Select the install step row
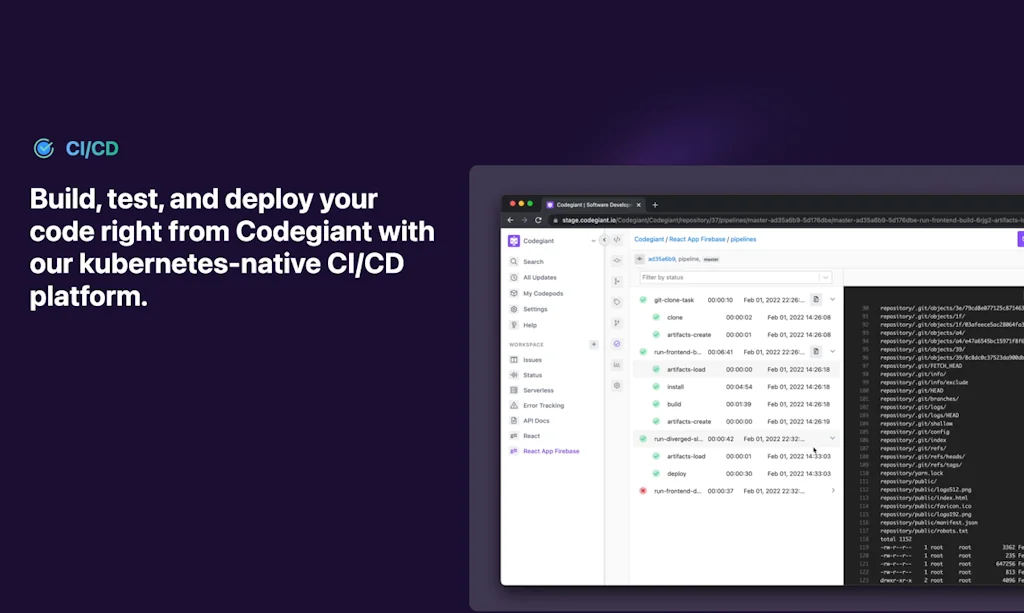1024x613 pixels. pos(736,387)
